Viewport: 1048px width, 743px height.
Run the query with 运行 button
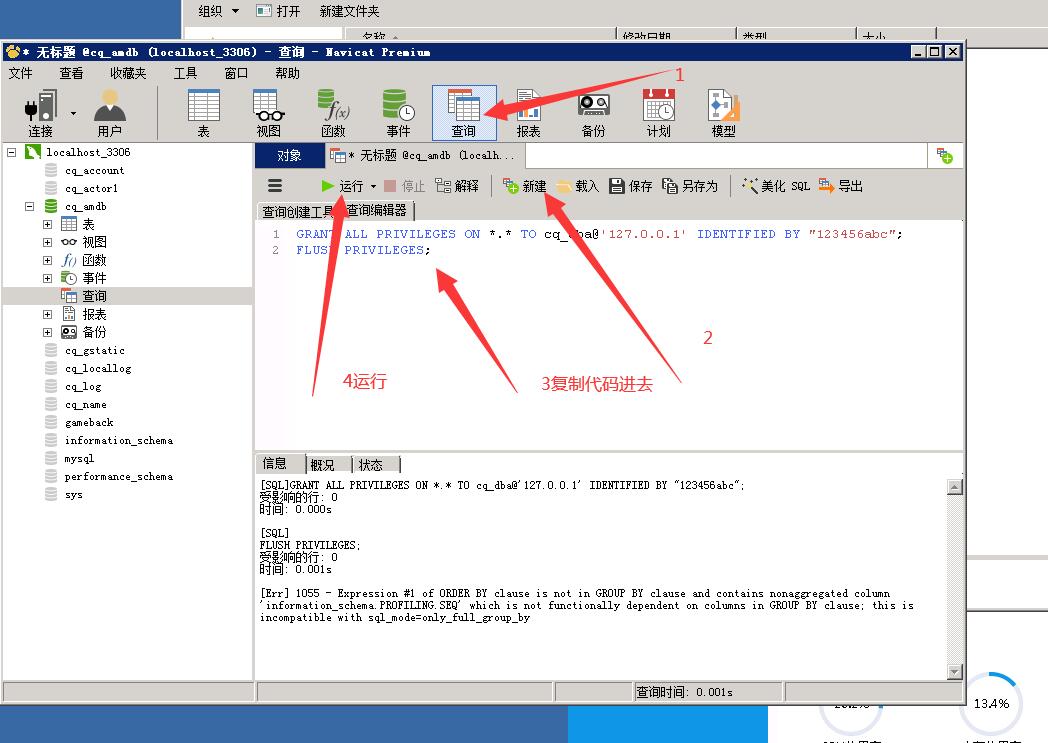(x=342, y=186)
